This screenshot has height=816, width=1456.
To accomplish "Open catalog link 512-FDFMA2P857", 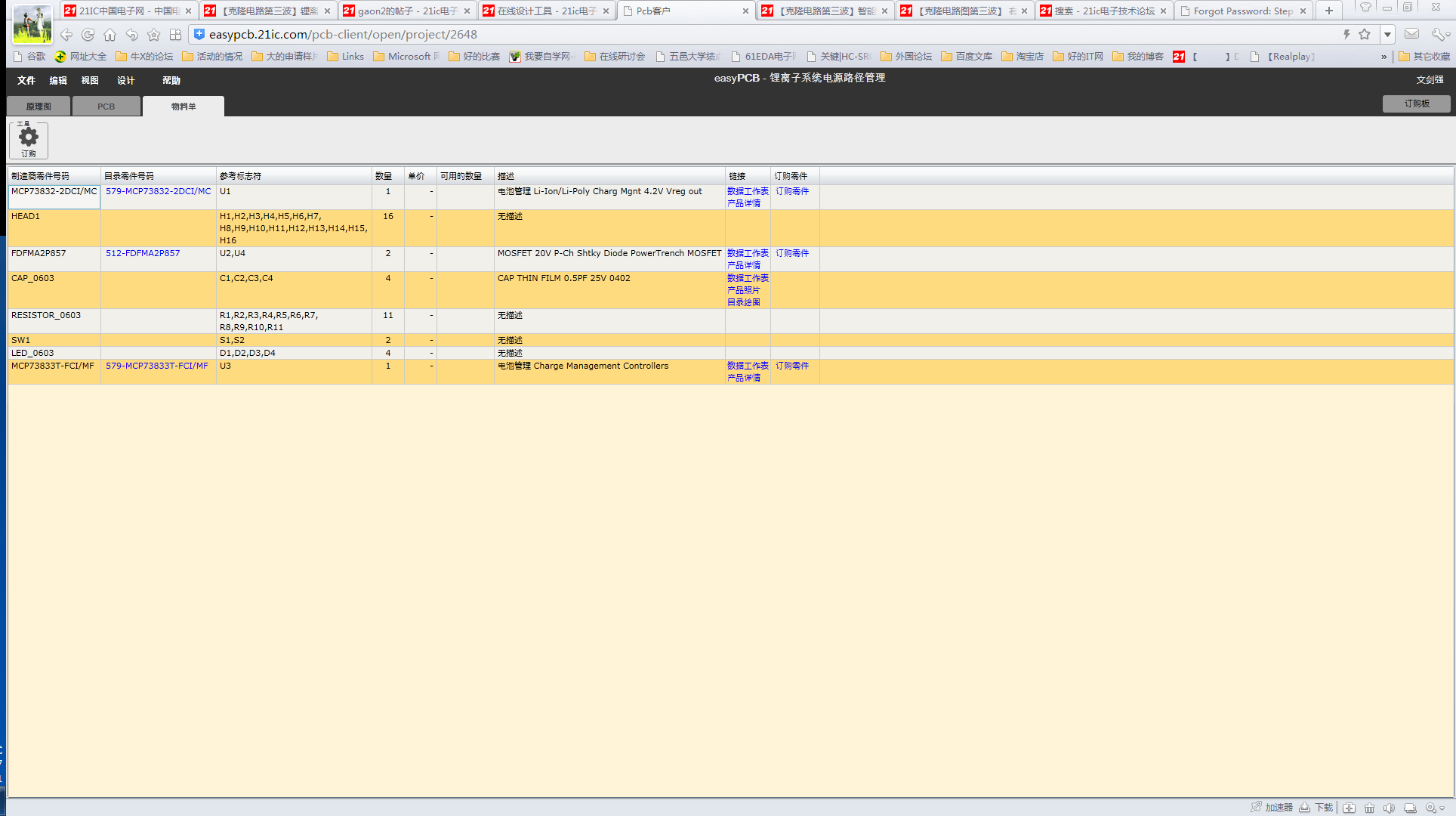I will pos(143,253).
